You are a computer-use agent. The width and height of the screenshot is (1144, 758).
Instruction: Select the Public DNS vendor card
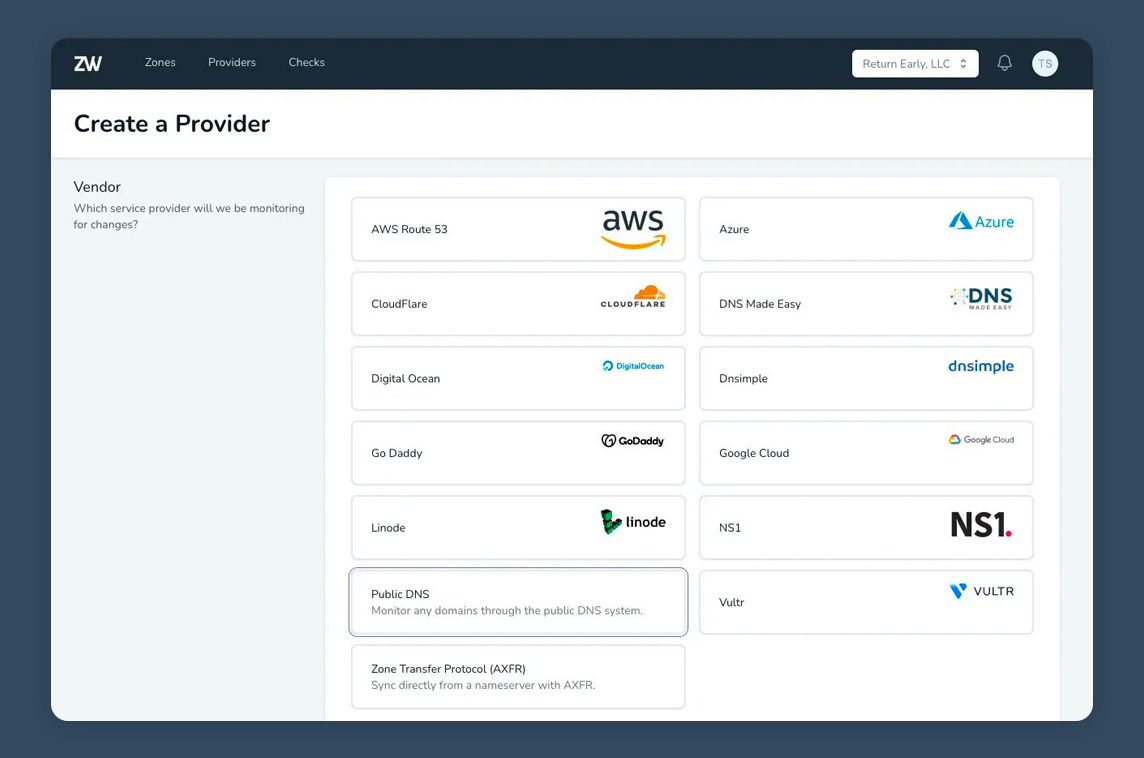click(x=518, y=602)
